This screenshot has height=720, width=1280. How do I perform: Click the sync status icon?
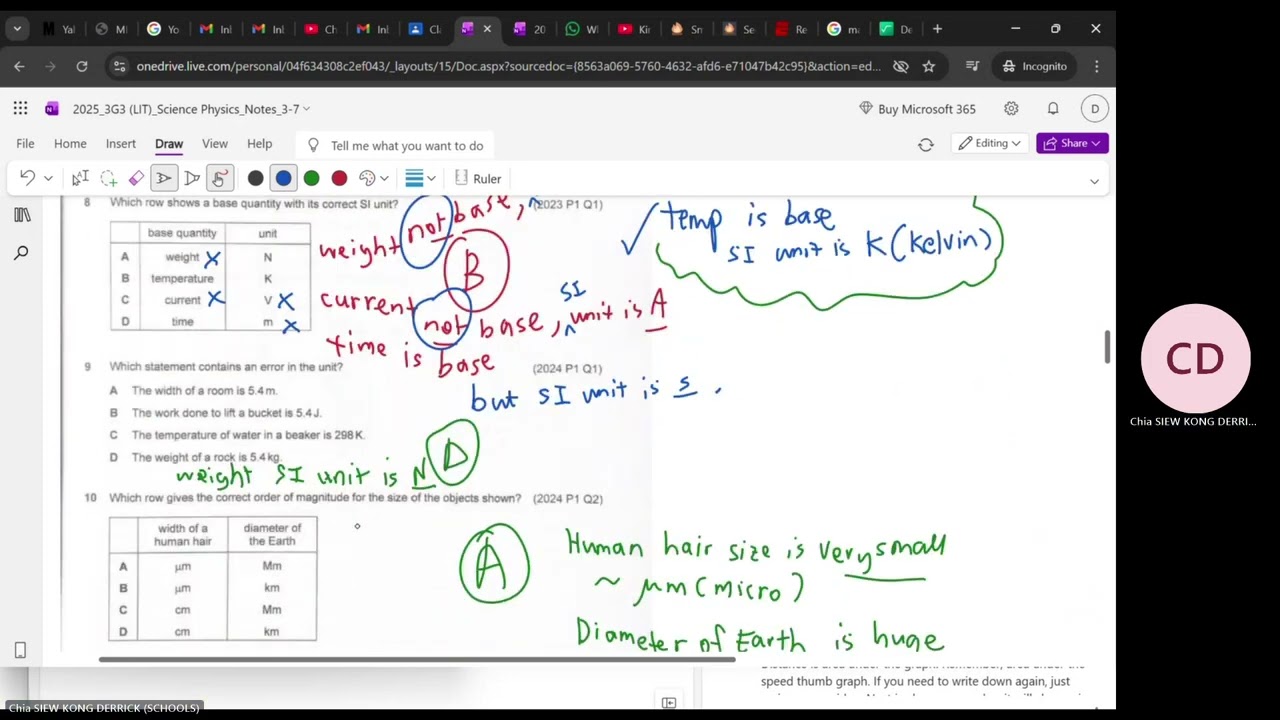(926, 144)
